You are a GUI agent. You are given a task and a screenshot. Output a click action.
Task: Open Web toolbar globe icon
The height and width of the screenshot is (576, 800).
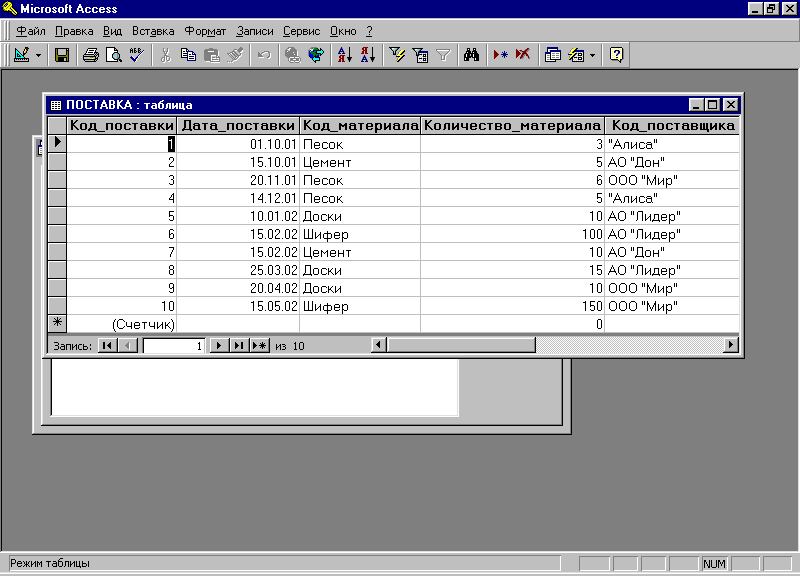[316, 55]
